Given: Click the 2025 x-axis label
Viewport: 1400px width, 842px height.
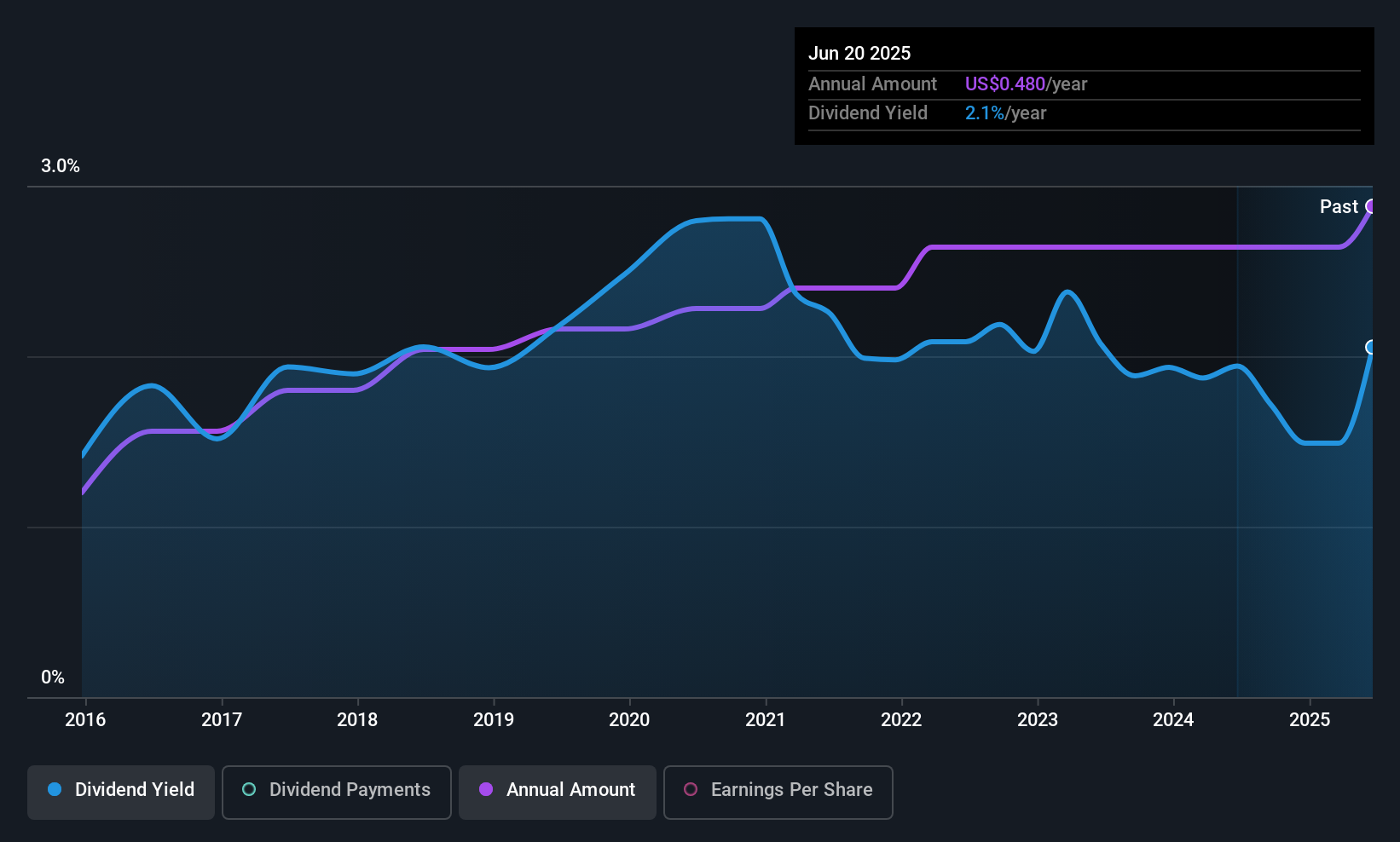Looking at the screenshot, I should [1310, 720].
